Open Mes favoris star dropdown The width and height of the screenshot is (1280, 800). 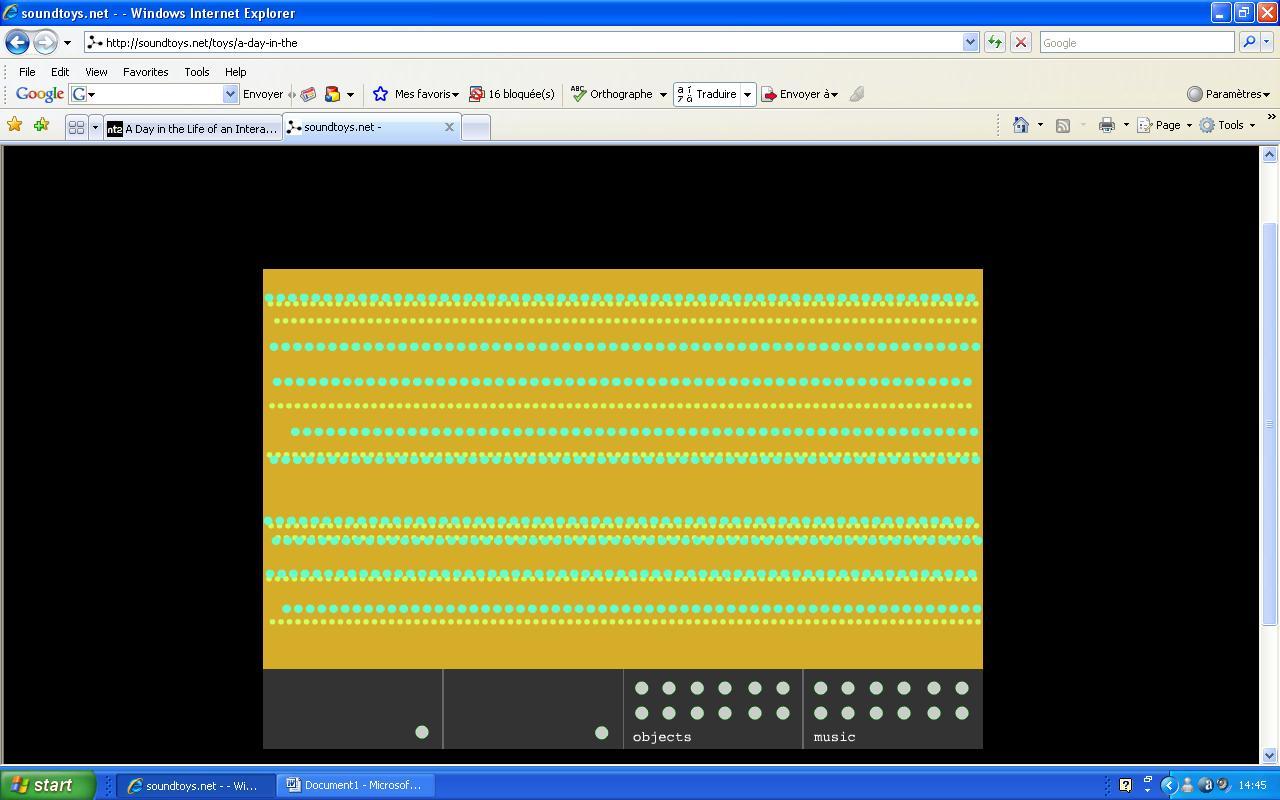coord(415,94)
